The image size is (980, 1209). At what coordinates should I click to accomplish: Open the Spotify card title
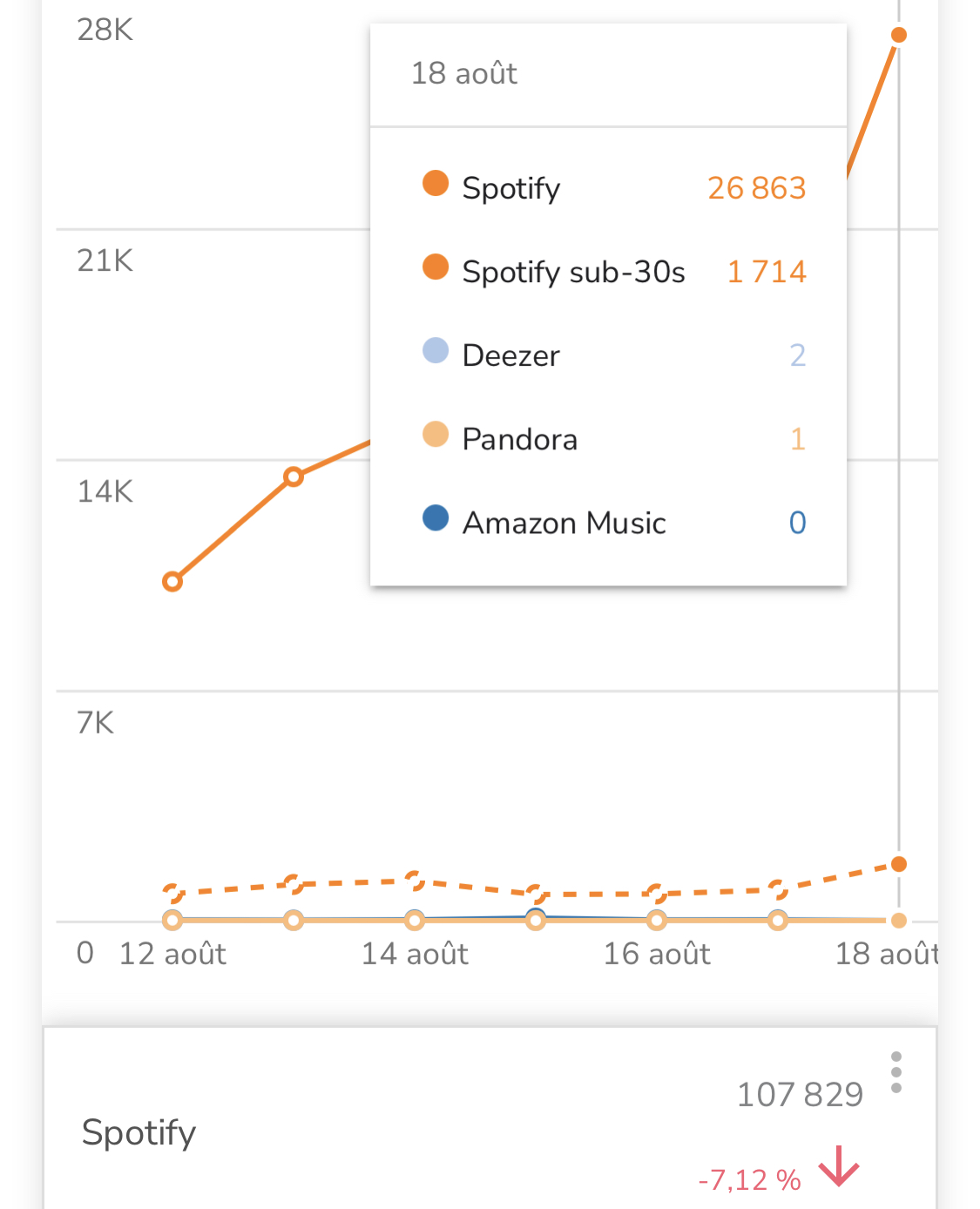[x=139, y=1133]
